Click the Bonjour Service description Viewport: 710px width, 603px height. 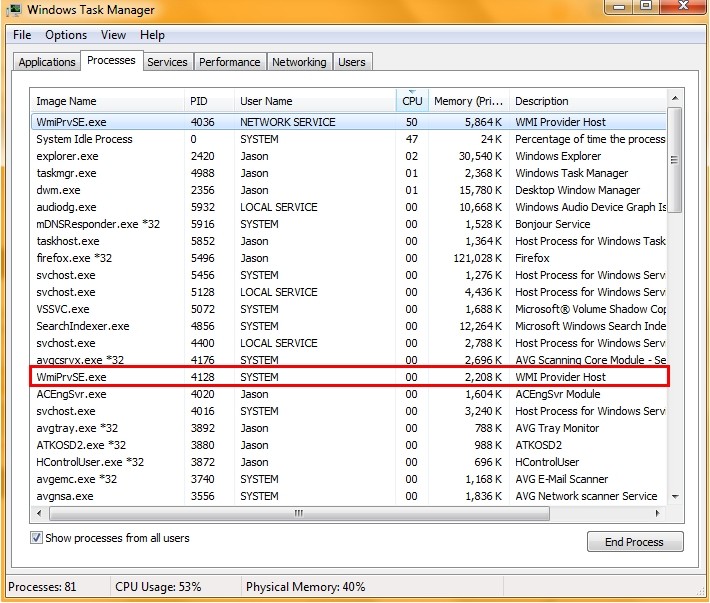[552, 224]
